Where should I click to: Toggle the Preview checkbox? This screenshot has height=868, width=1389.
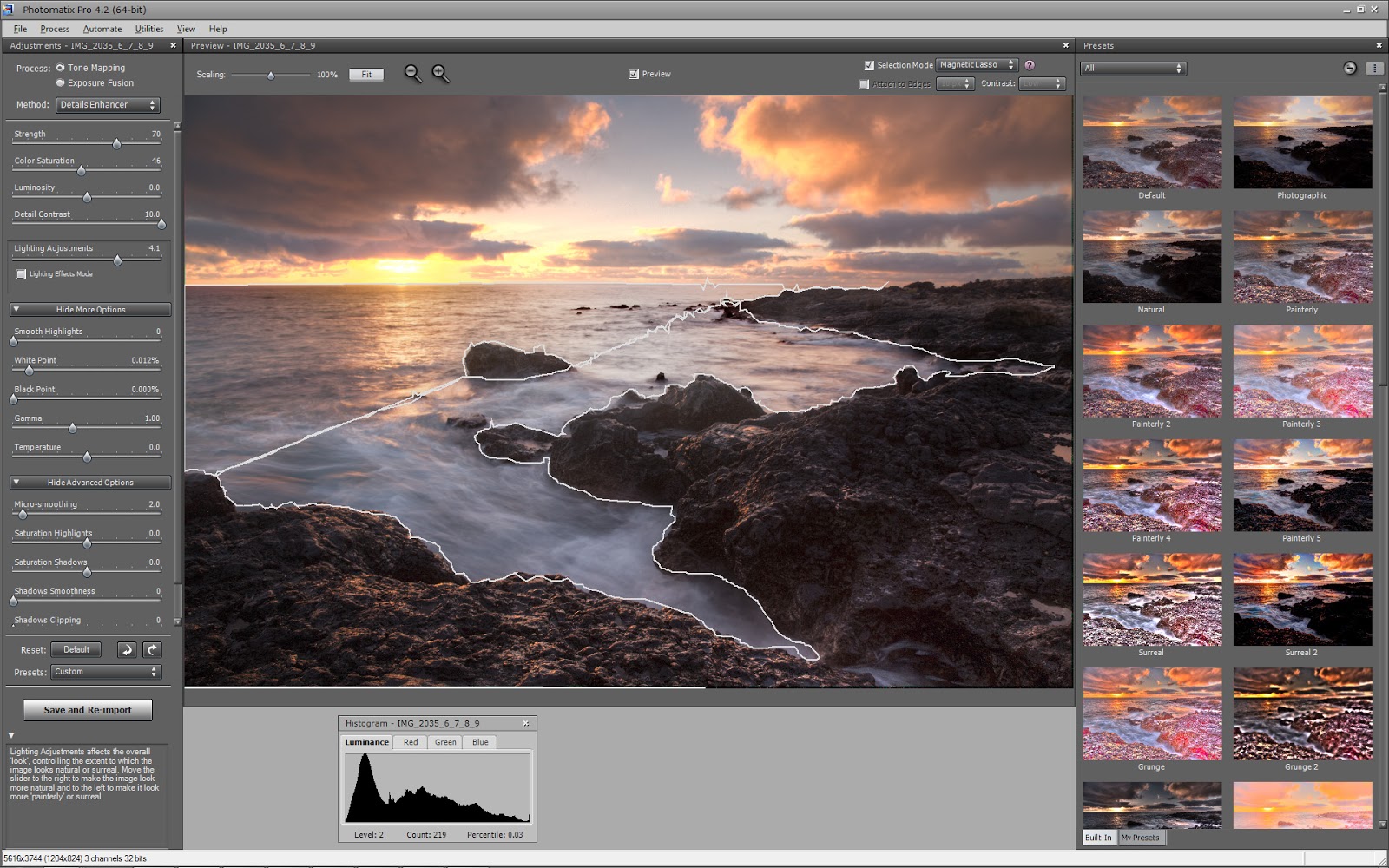coord(634,75)
